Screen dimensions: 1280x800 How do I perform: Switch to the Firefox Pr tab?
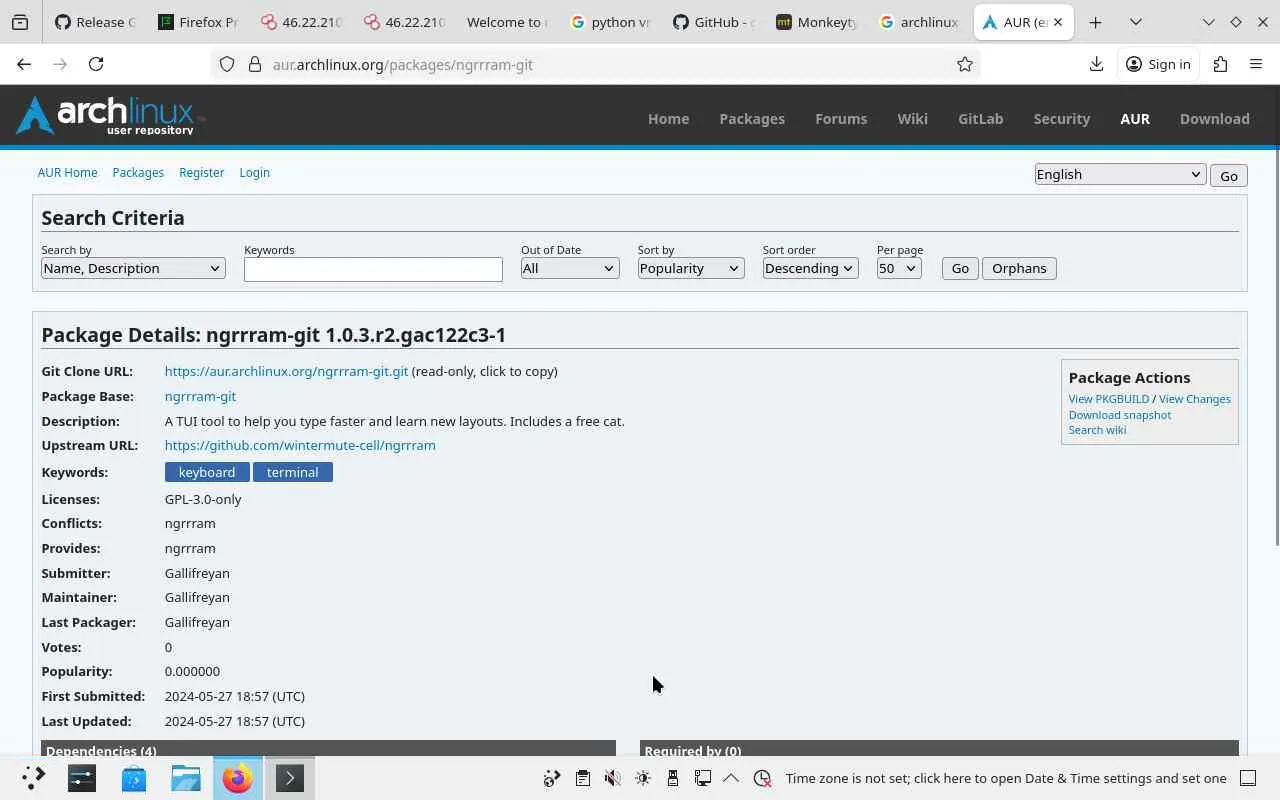[196, 22]
